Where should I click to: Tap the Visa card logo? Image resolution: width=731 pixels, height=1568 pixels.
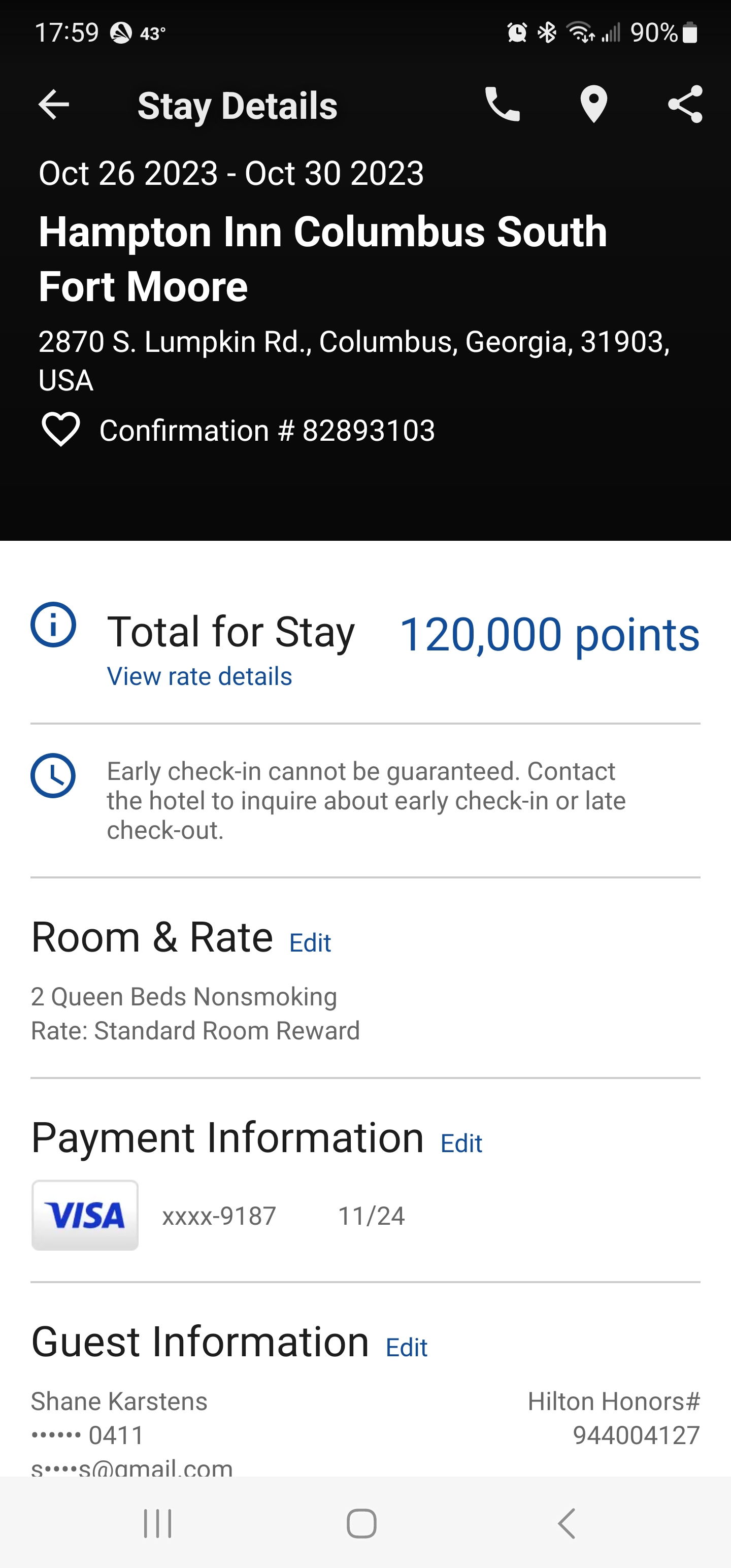coord(85,1216)
